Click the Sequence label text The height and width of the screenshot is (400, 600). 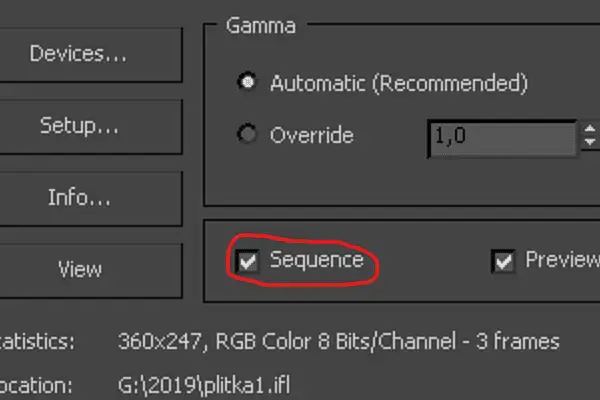point(316,260)
